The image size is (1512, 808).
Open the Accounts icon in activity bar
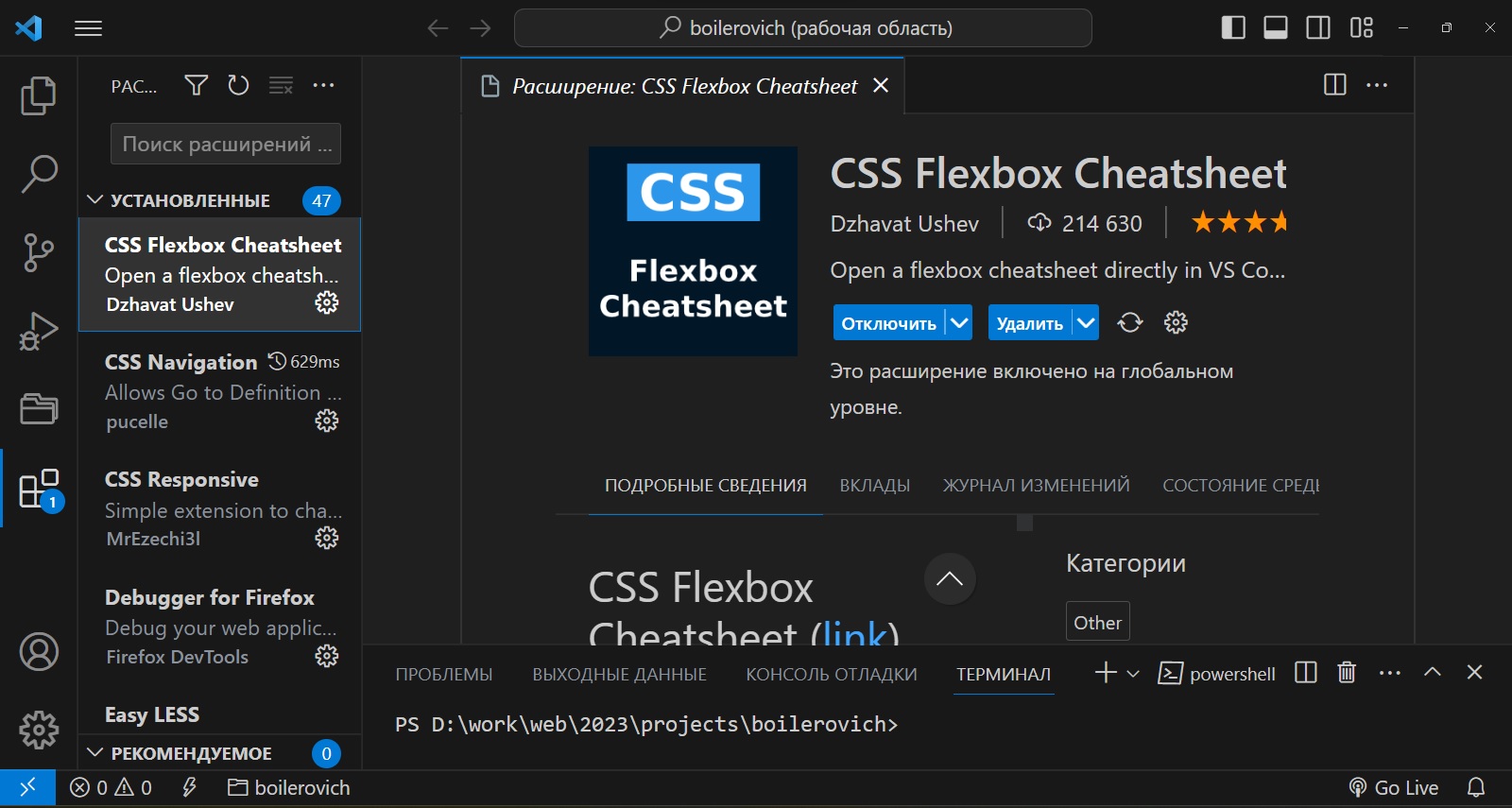pos(39,652)
